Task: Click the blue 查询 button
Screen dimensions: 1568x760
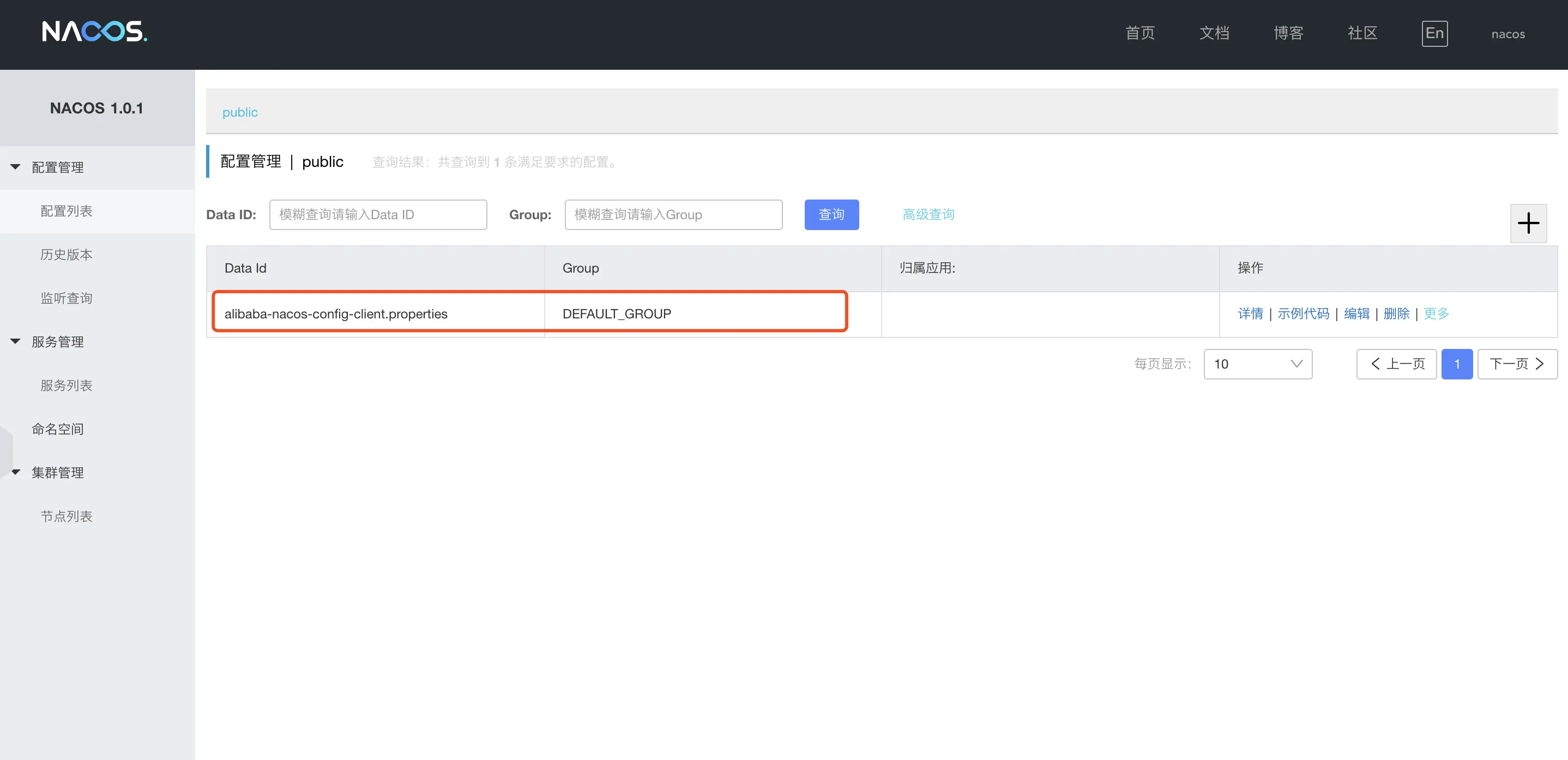Action: pos(831,215)
